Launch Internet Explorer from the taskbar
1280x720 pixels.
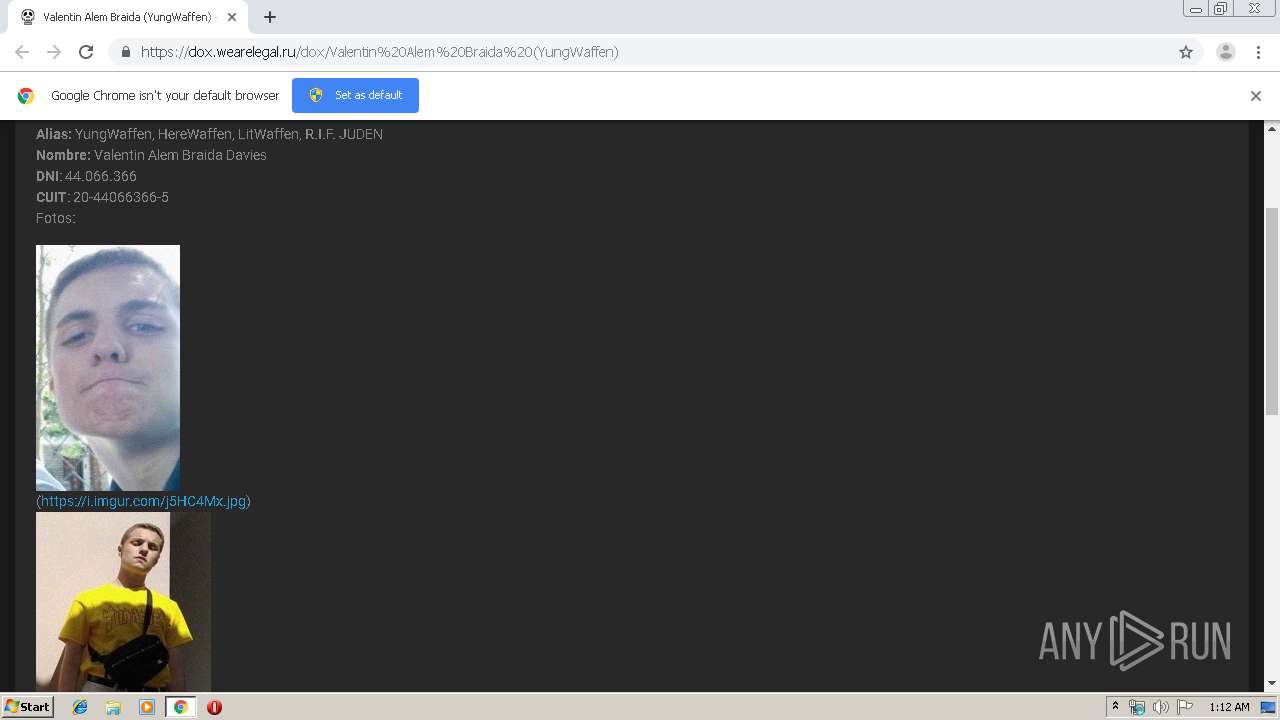tap(80, 707)
